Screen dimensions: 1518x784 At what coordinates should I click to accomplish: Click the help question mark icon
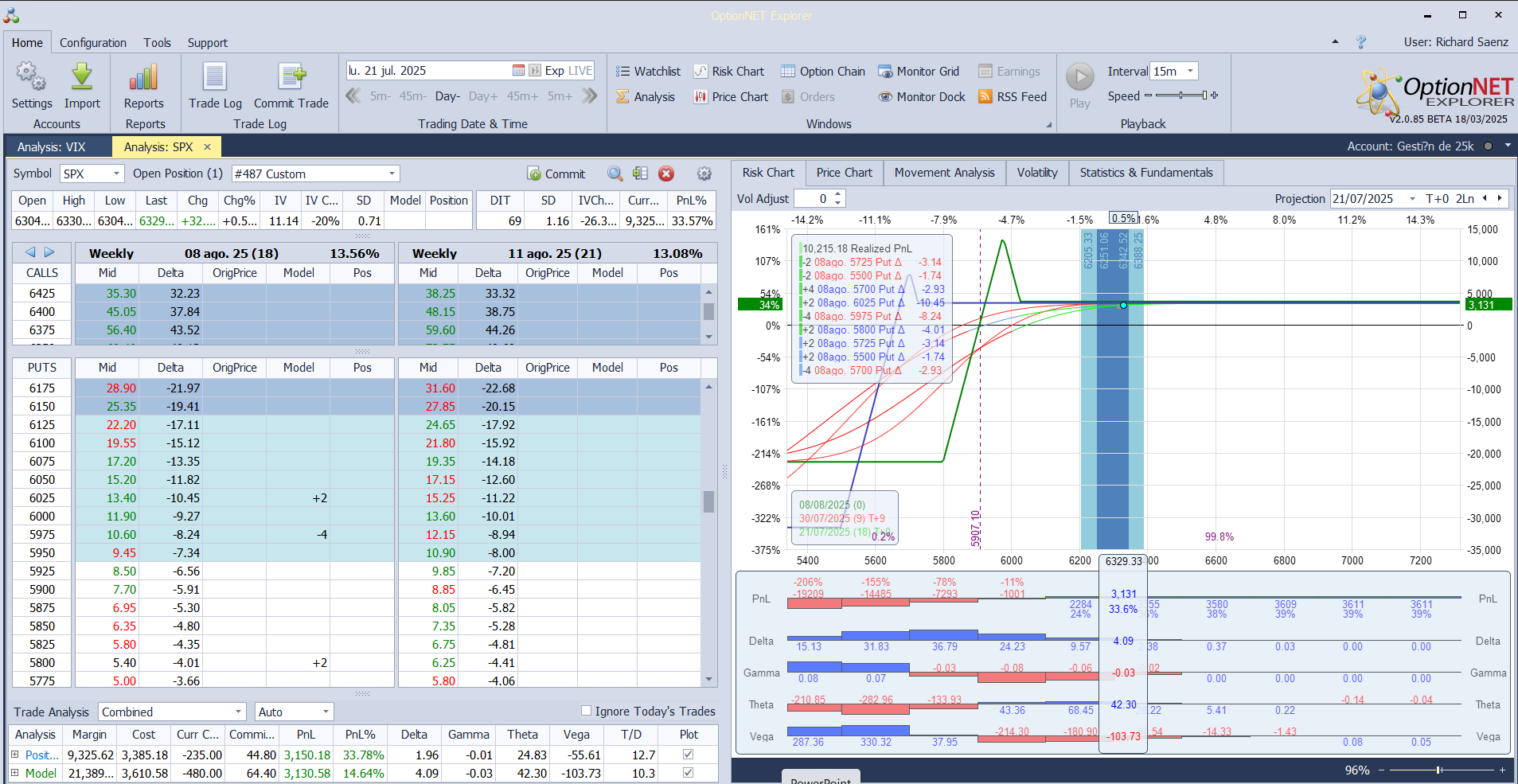click(1361, 42)
